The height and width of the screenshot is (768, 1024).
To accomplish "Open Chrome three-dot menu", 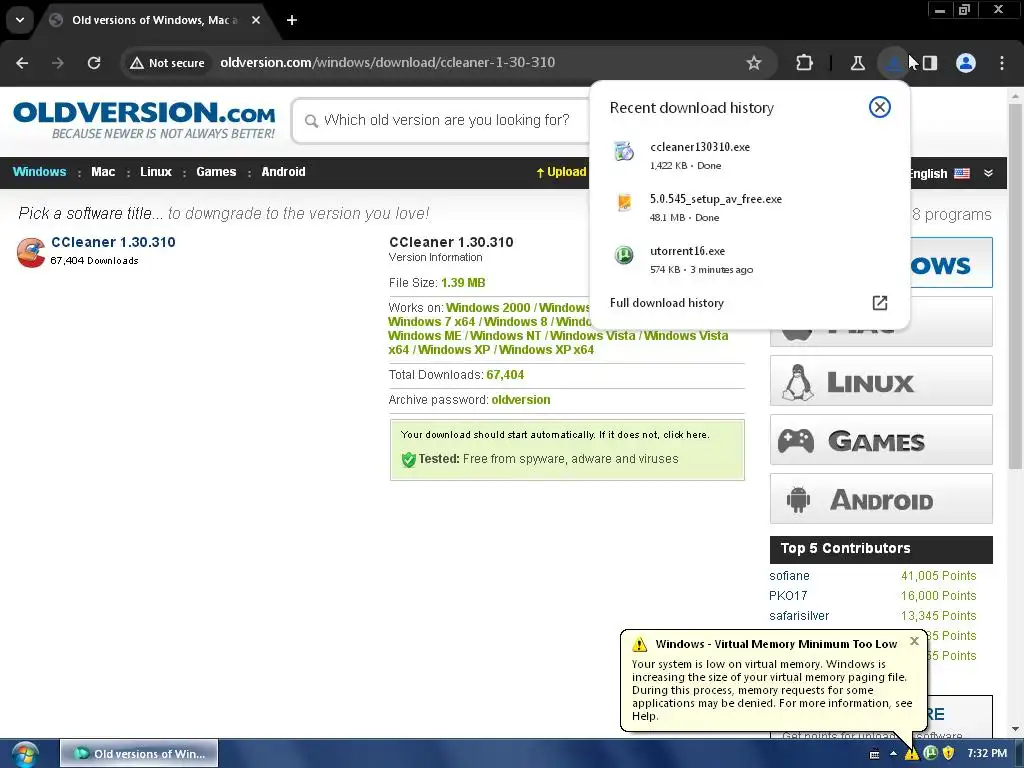I will pyautogui.click(x=1002, y=63).
